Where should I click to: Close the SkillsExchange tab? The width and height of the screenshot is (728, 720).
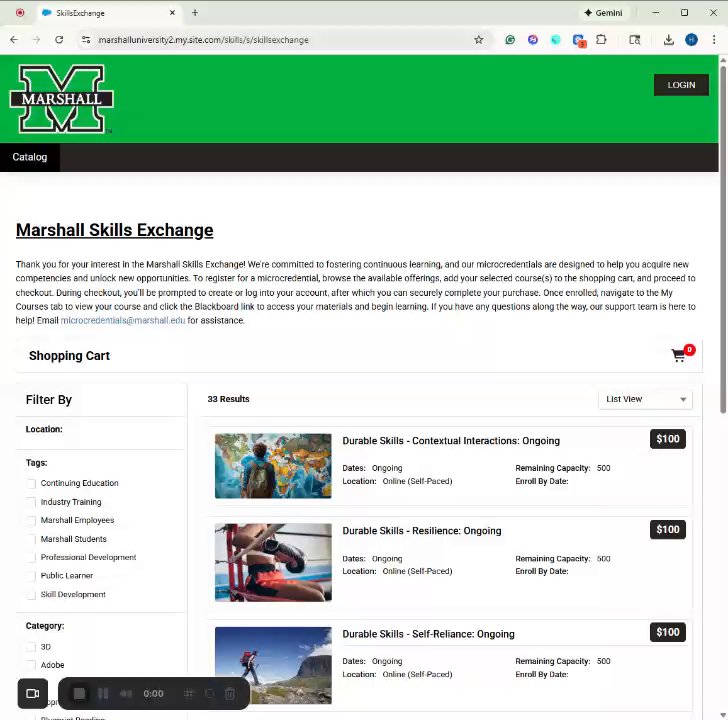click(x=173, y=13)
